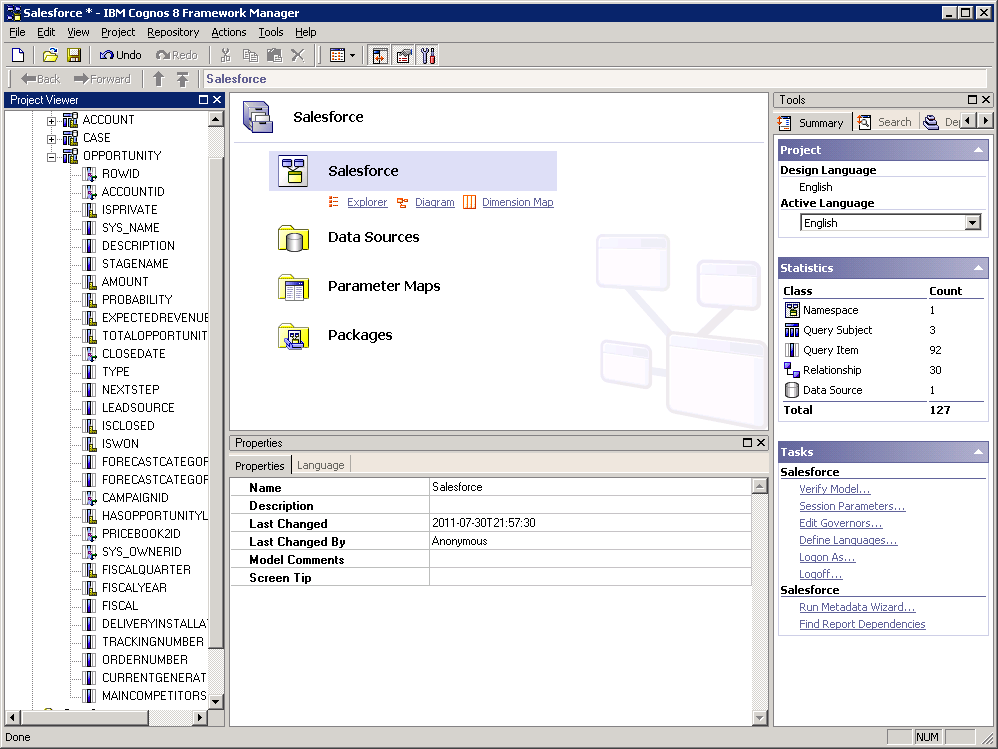Click the Data Sources folder icon
Screen dimensions: 998x749
coord(294,239)
